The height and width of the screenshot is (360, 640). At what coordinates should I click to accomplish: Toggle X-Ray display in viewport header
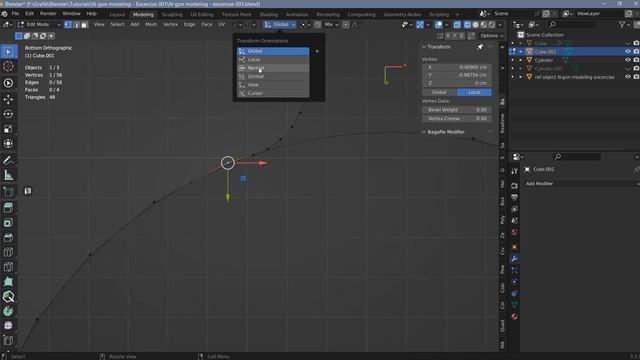tap(457, 24)
